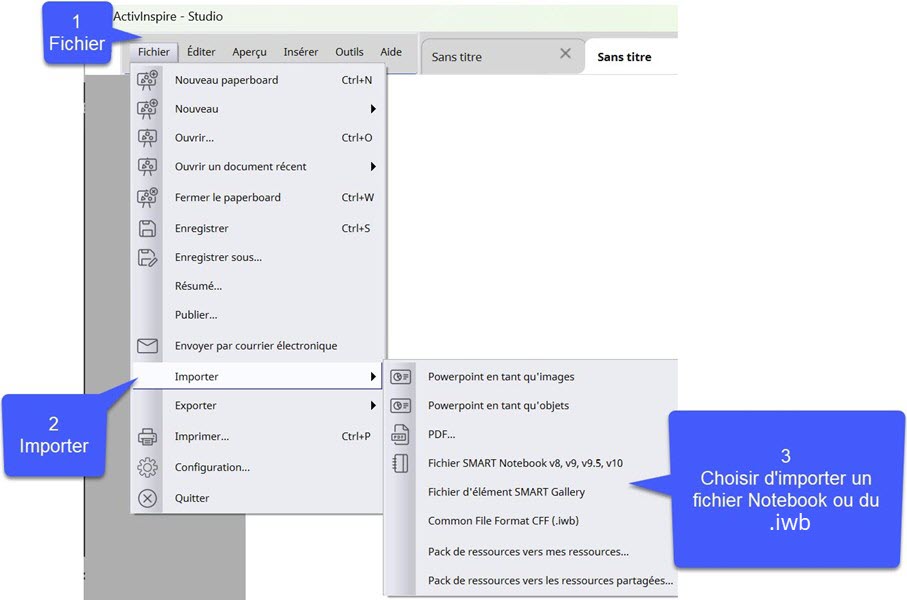Choose Ouvrir... from the Fichier menu

pos(258,138)
